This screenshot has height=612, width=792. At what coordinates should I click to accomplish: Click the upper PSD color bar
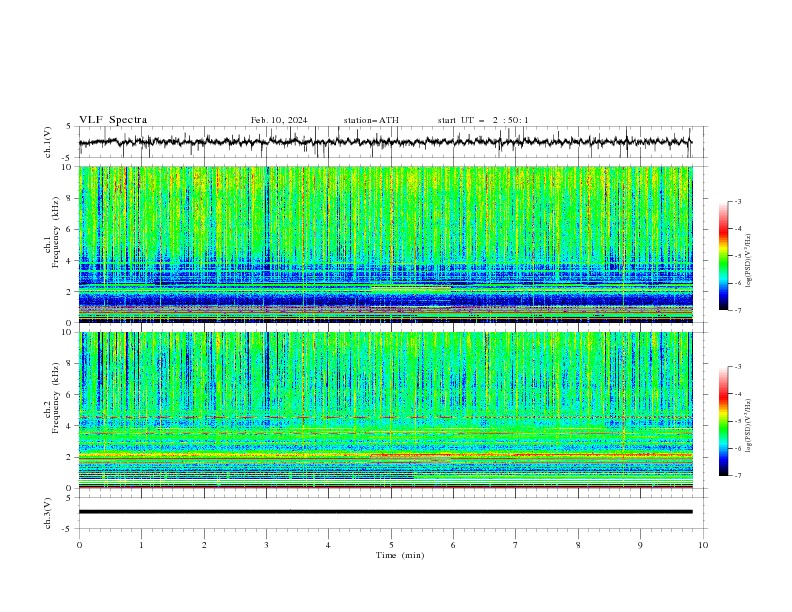tap(723, 256)
